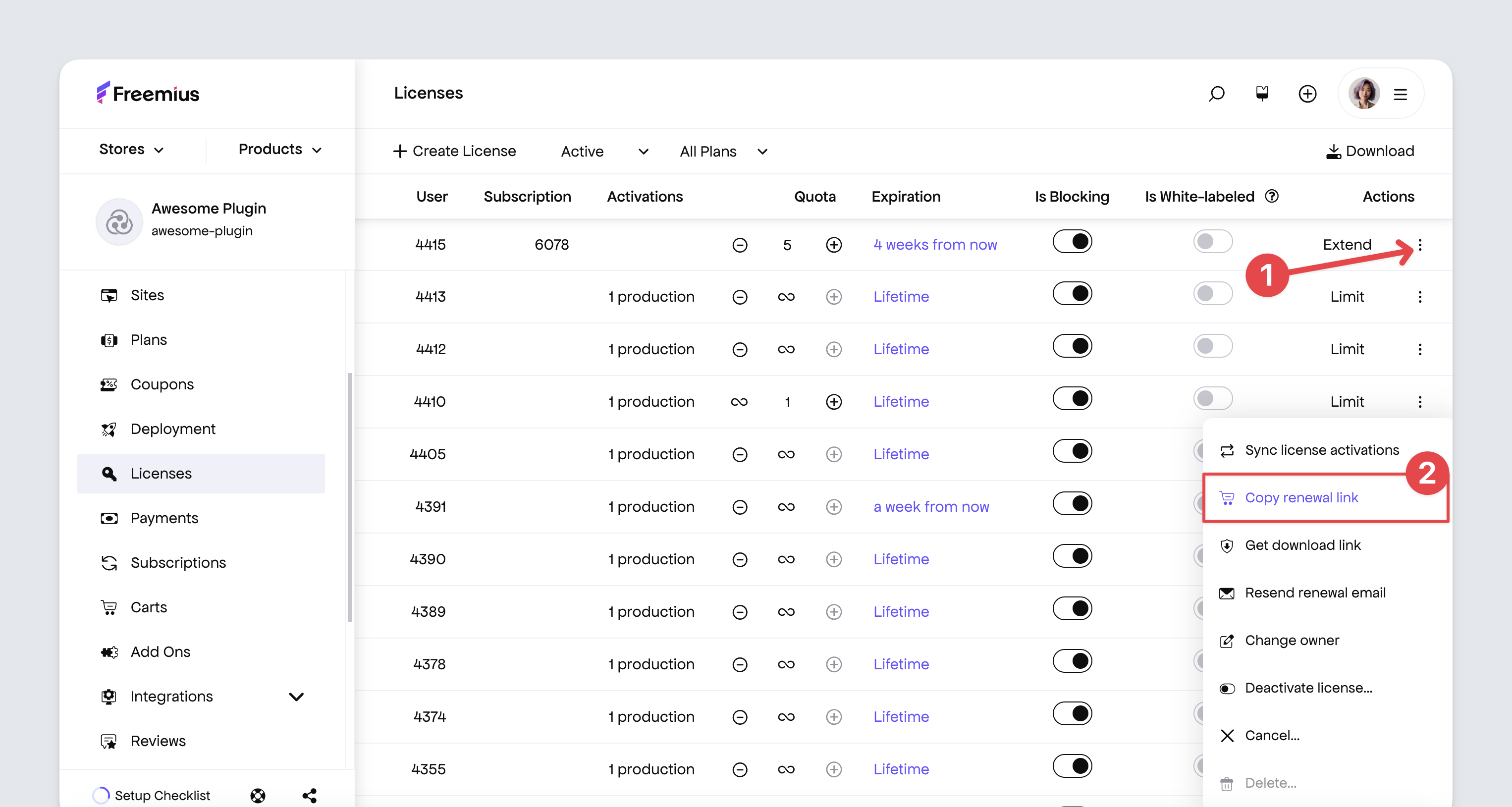Click the Freemius logo
Image resolution: width=1512 pixels, height=807 pixels.
tap(148, 93)
